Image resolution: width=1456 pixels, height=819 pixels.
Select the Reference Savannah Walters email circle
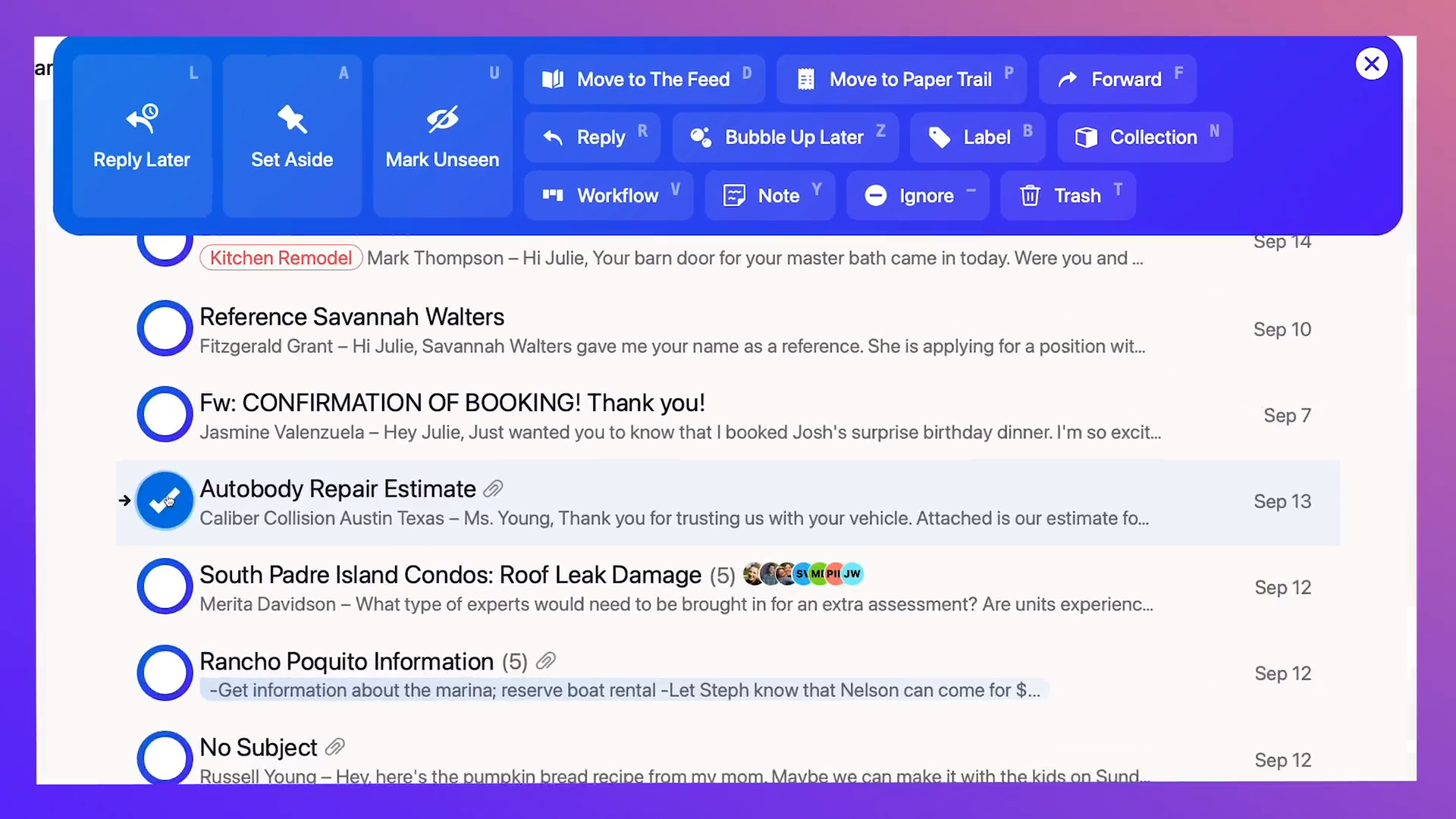pos(165,328)
